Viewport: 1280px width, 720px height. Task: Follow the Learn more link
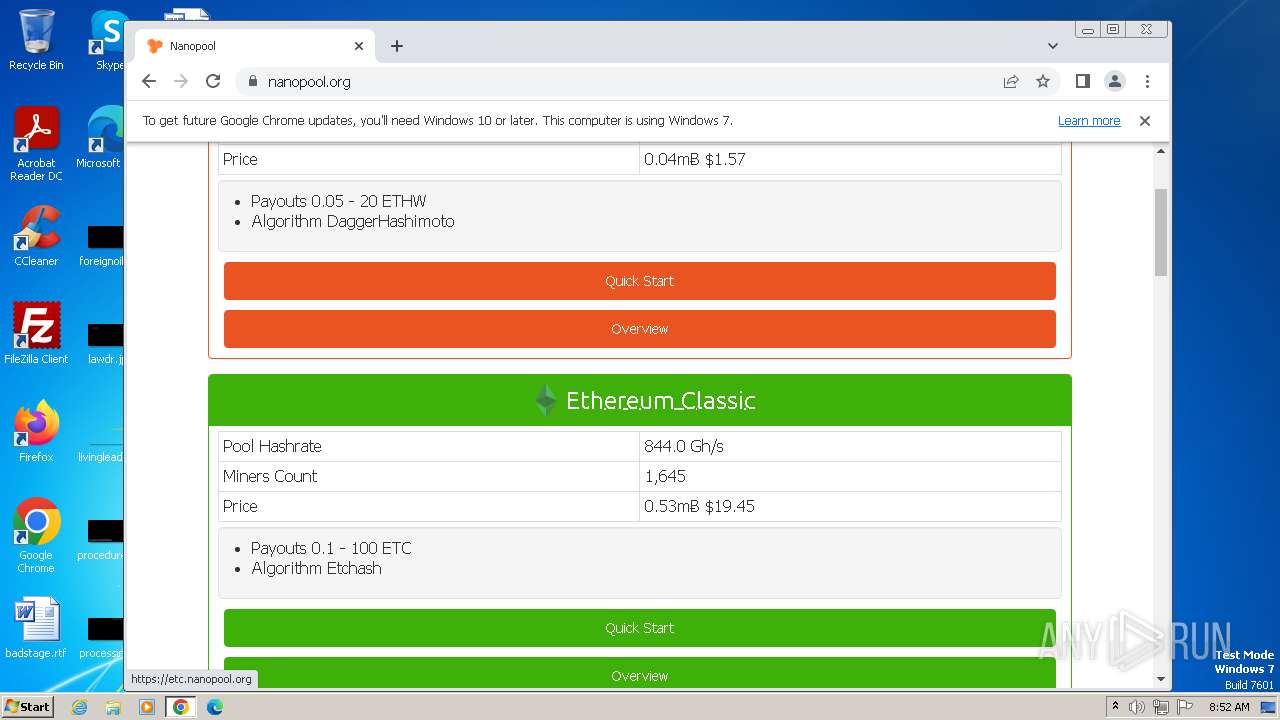[x=1089, y=121]
